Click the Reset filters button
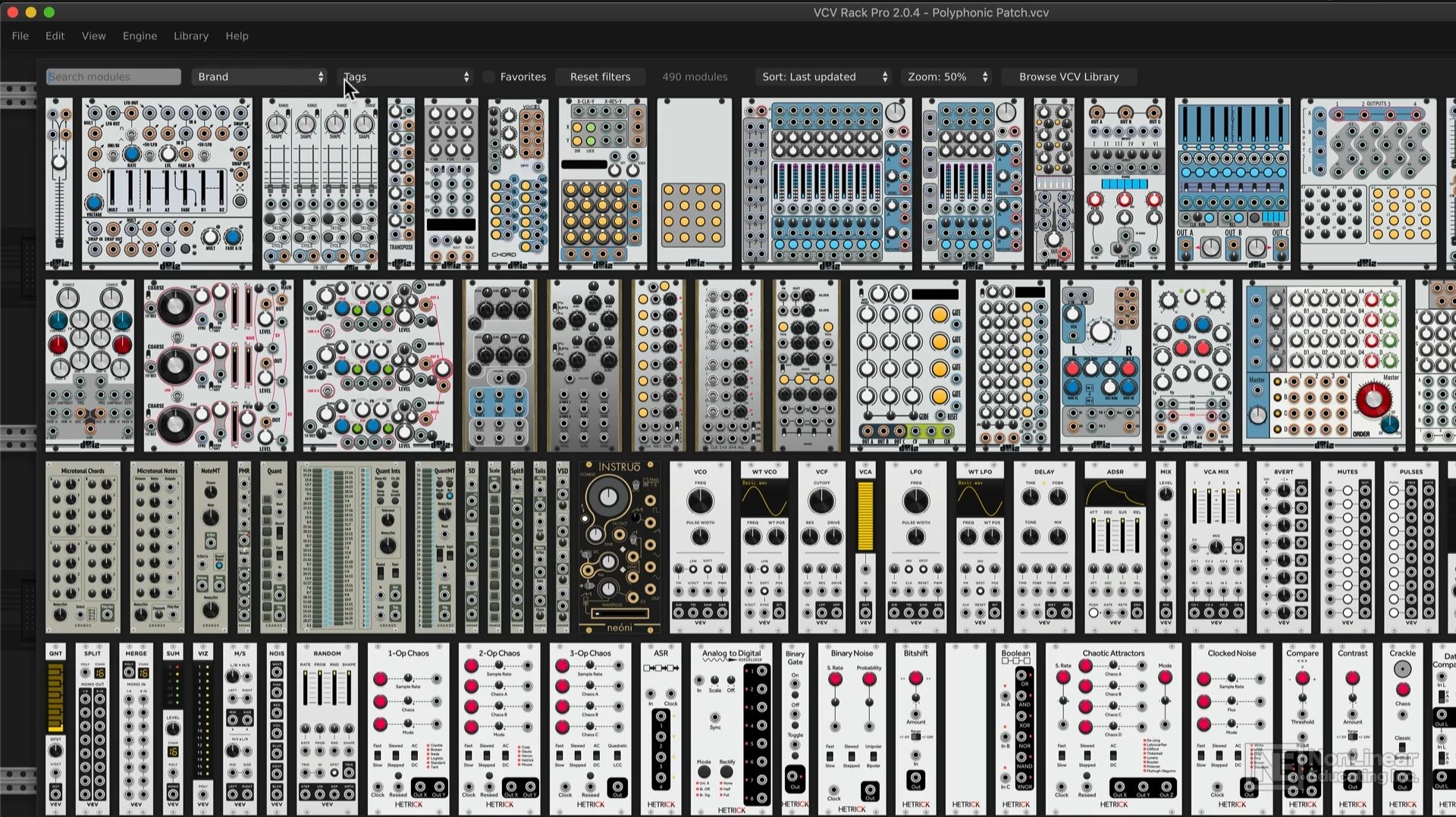The image size is (1456, 817). (600, 77)
